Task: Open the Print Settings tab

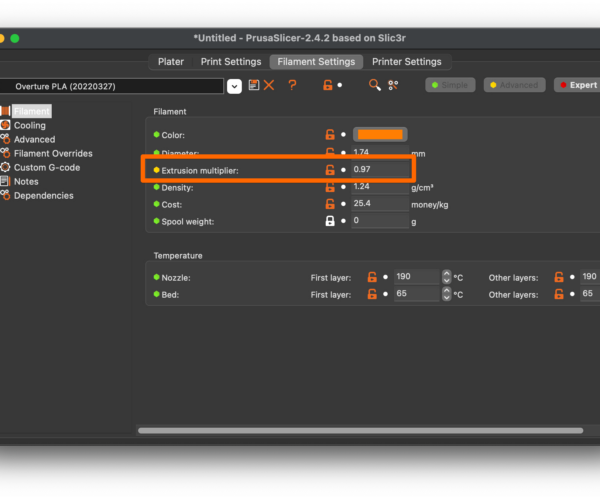Action: (231, 62)
